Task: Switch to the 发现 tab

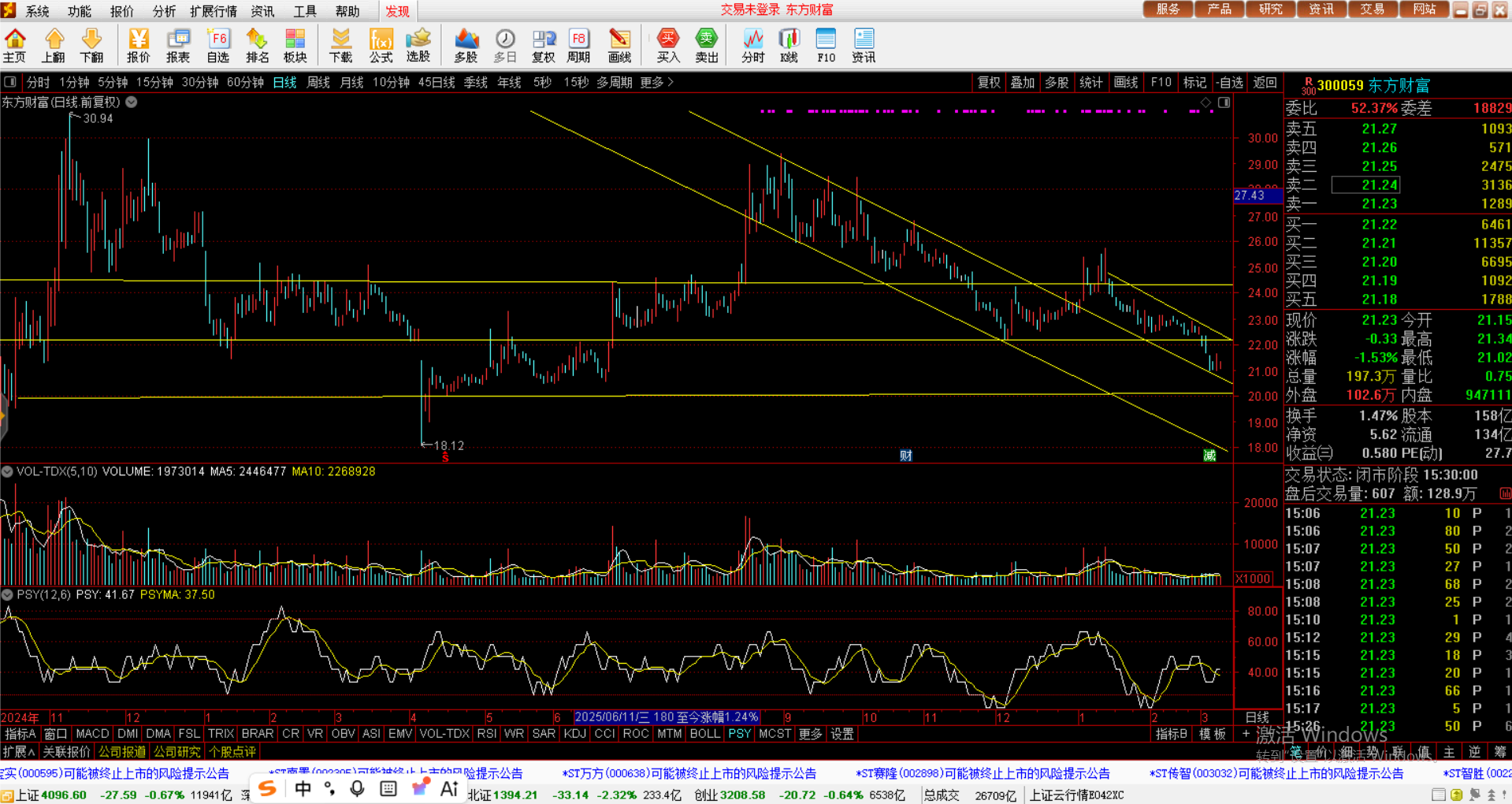Action: (397, 11)
